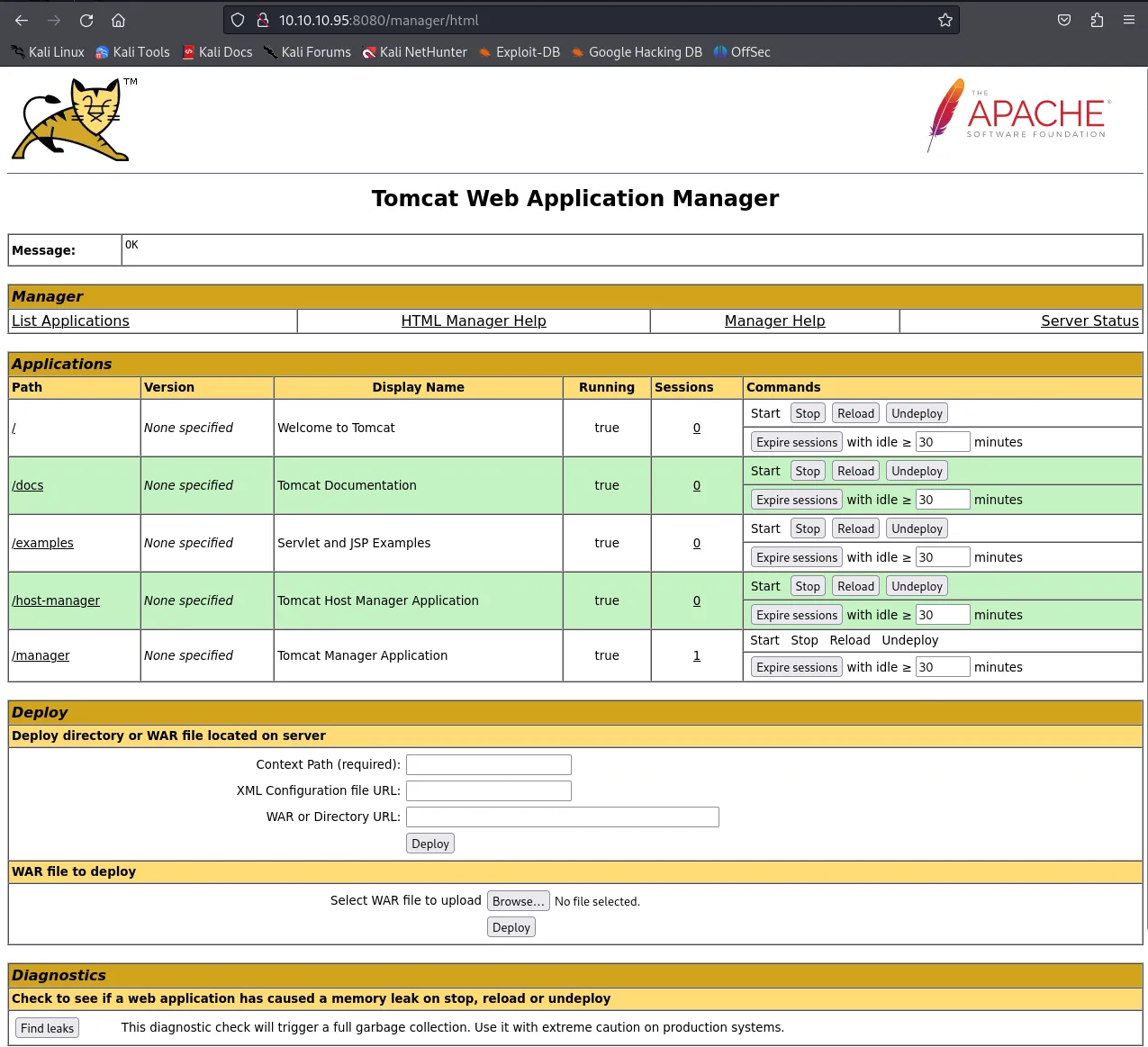Stop the /host-manager application
The width and height of the screenshot is (1148, 1047).
click(808, 586)
